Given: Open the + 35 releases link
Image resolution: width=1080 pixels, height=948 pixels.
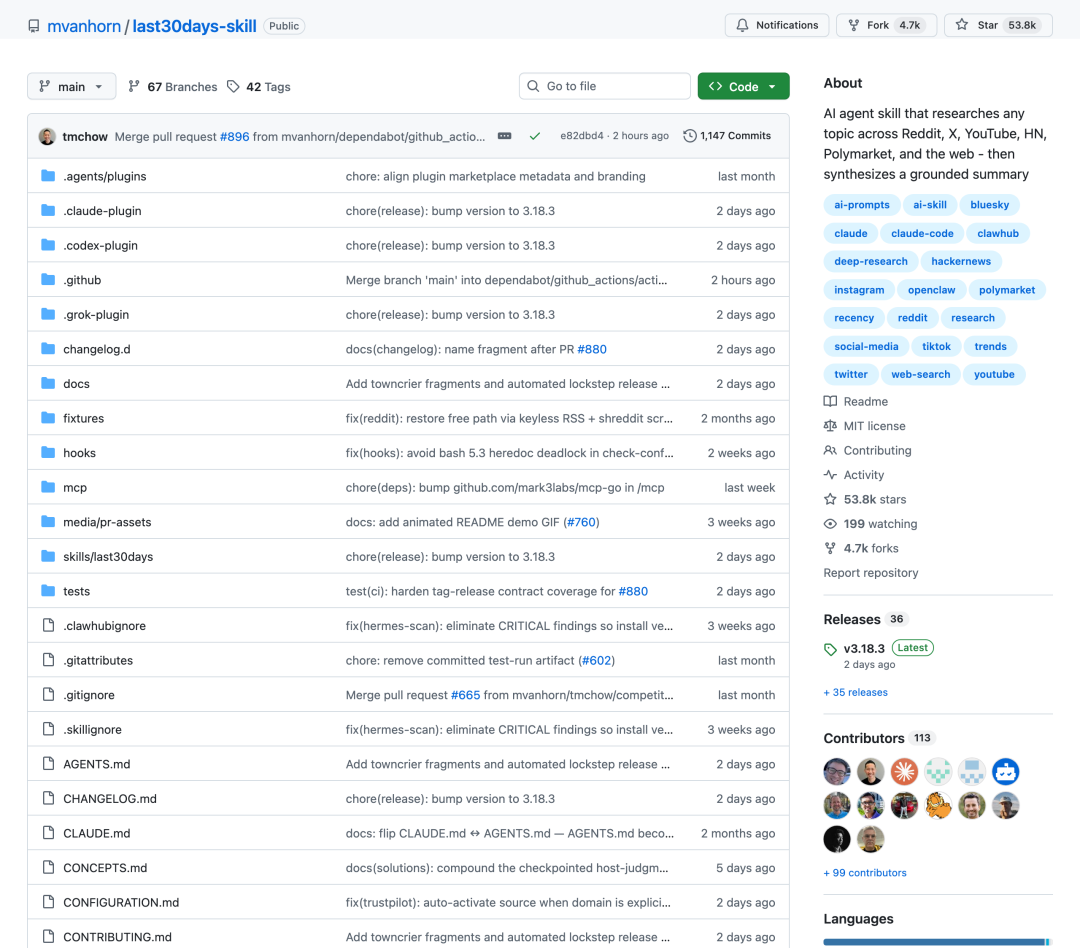Looking at the screenshot, I should tap(855, 692).
